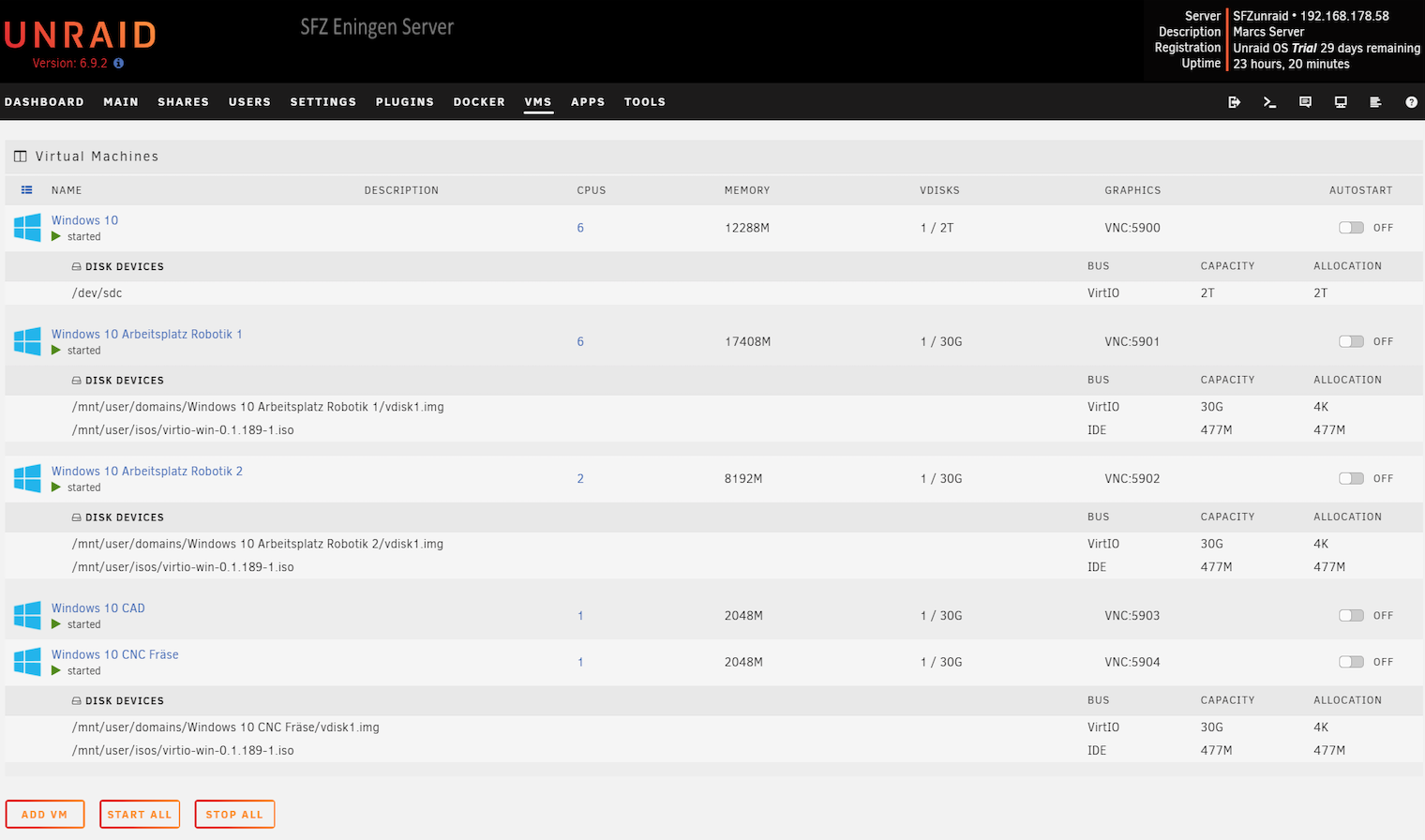Log out using the exit icon
The width and height of the screenshot is (1425, 840).
[x=1235, y=102]
